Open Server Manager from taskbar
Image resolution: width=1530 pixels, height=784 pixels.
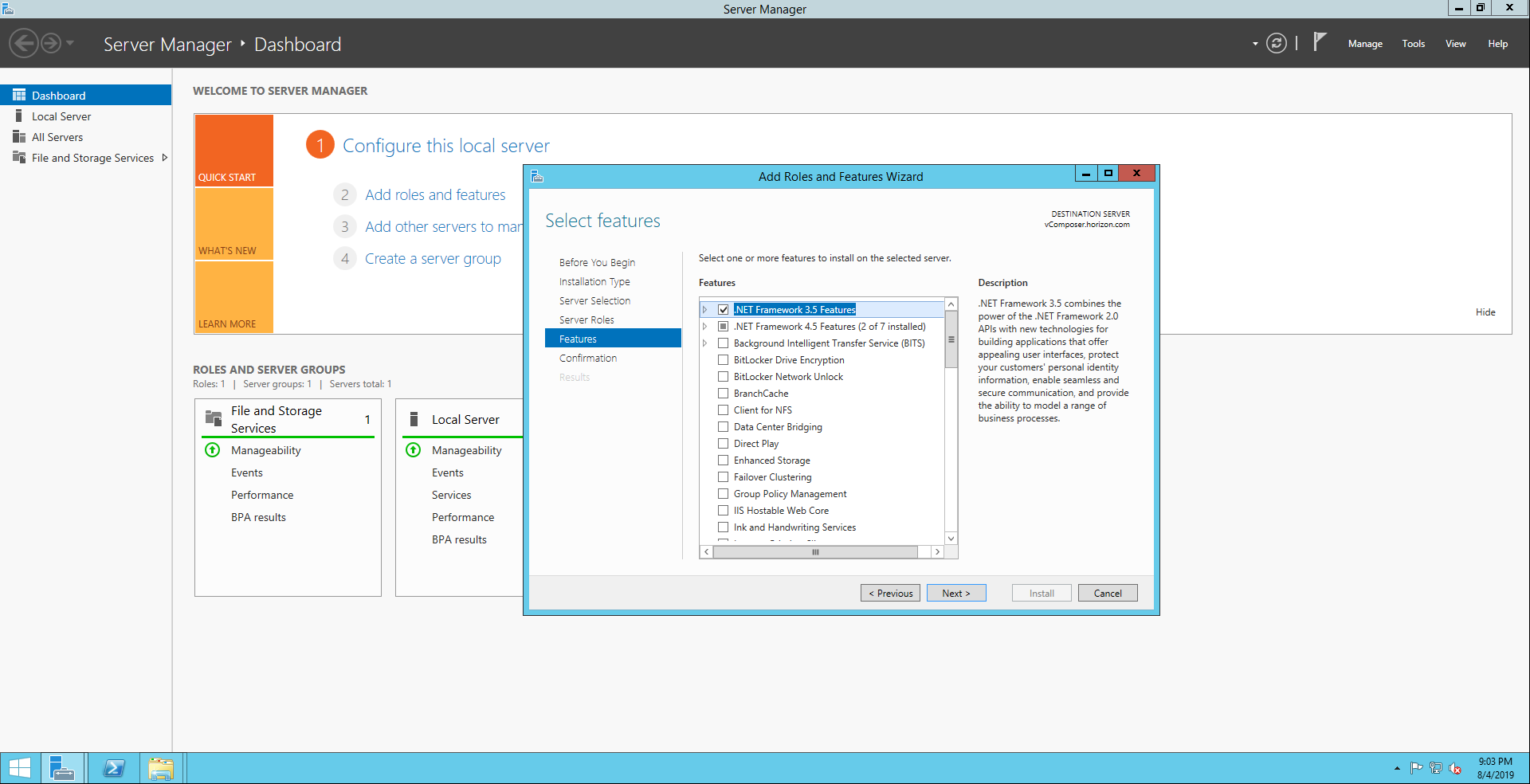click(61, 768)
